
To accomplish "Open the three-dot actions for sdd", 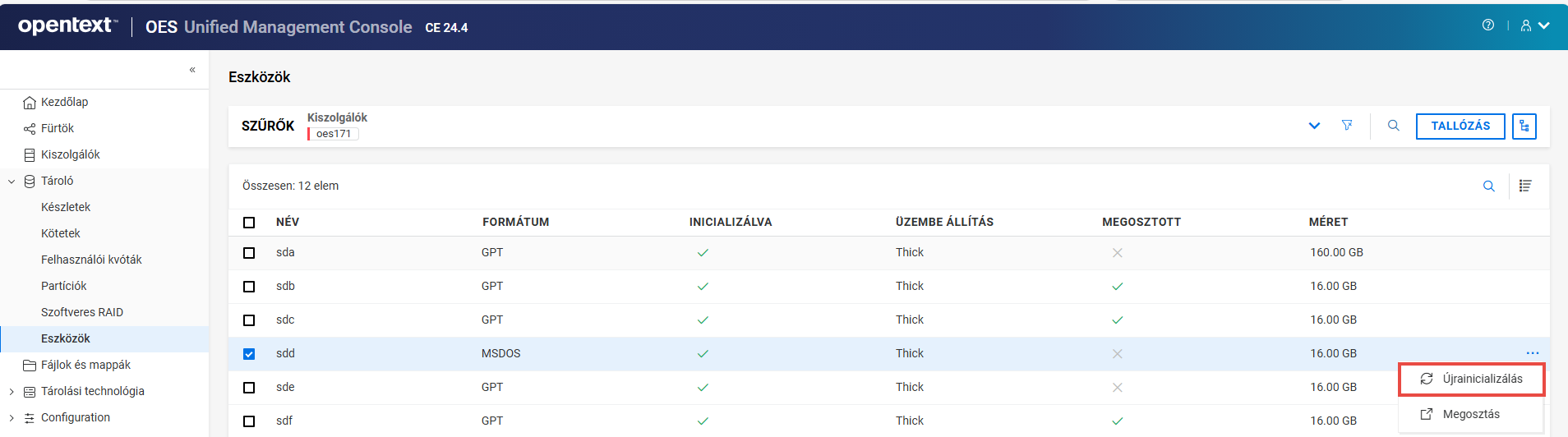I will pos(1532,353).
